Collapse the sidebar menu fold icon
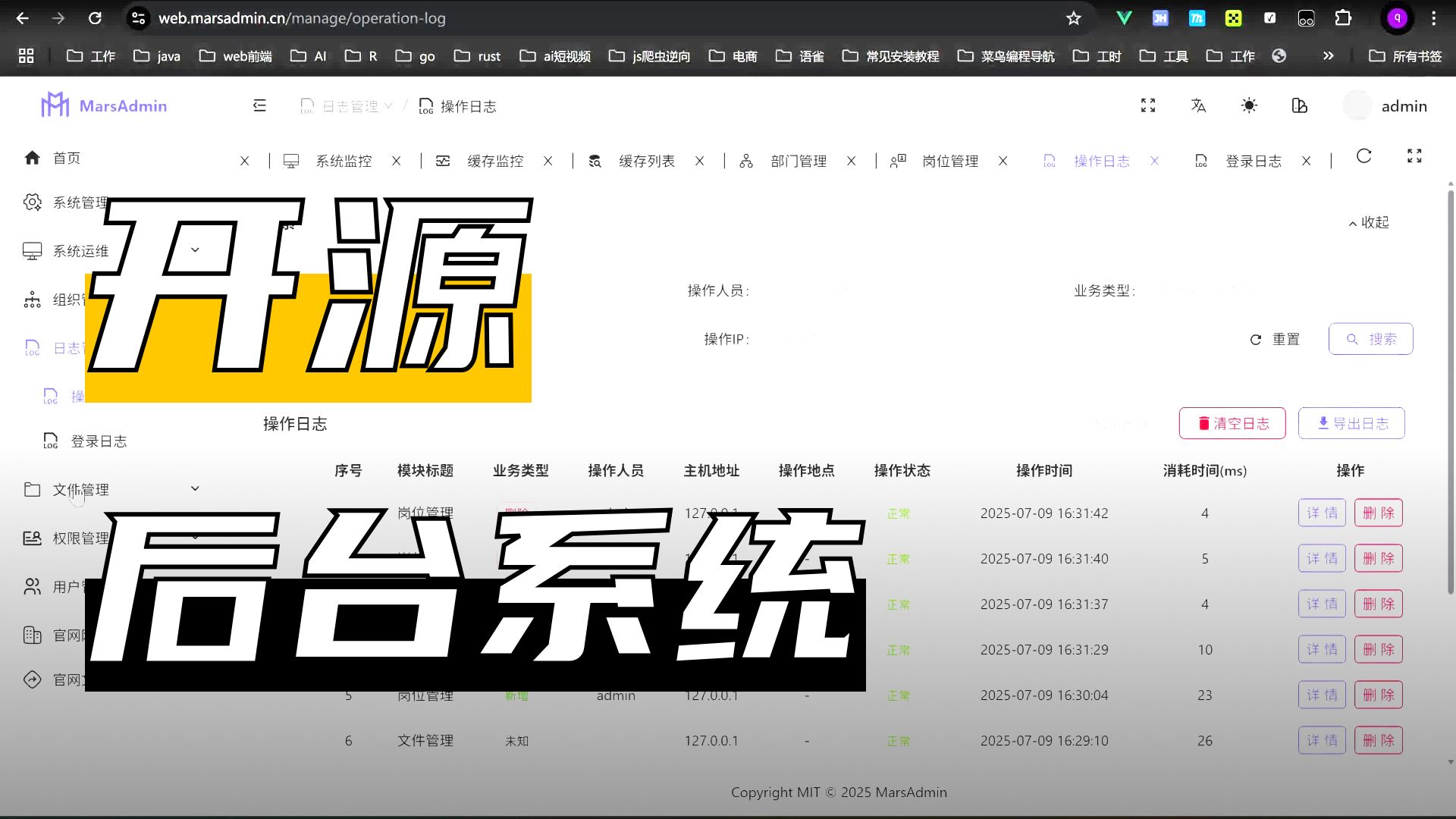This screenshot has height=819, width=1456. point(259,105)
